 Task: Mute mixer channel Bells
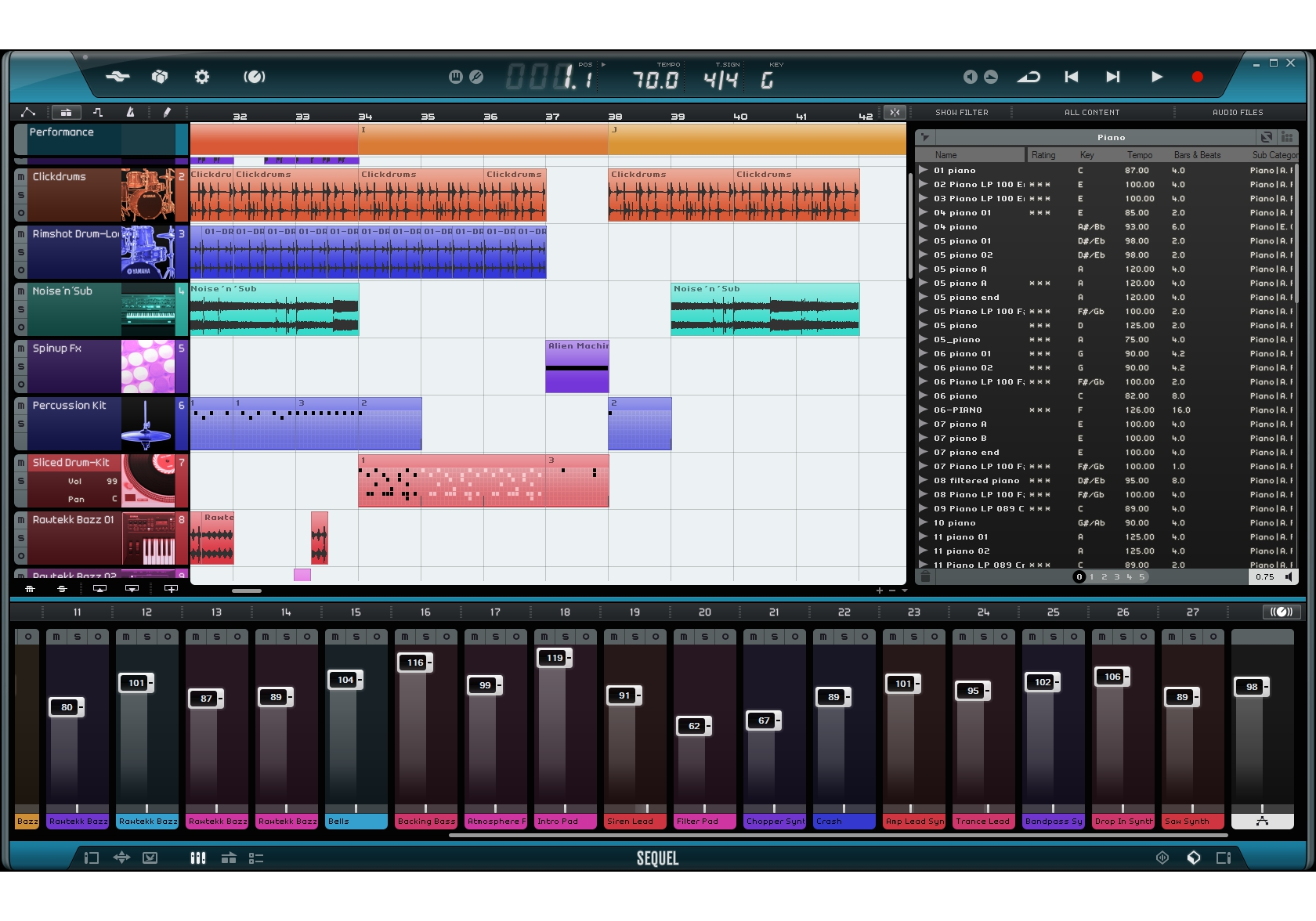pyautogui.click(x=335, y=637)
